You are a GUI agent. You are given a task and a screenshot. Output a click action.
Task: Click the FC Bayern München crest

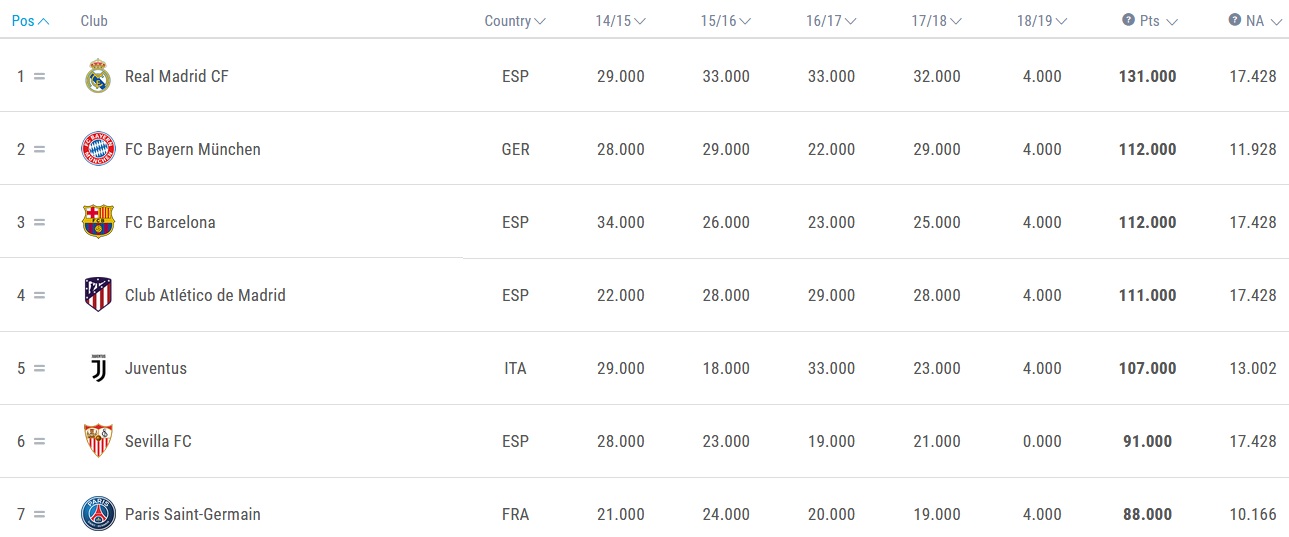tap(98, 149)
